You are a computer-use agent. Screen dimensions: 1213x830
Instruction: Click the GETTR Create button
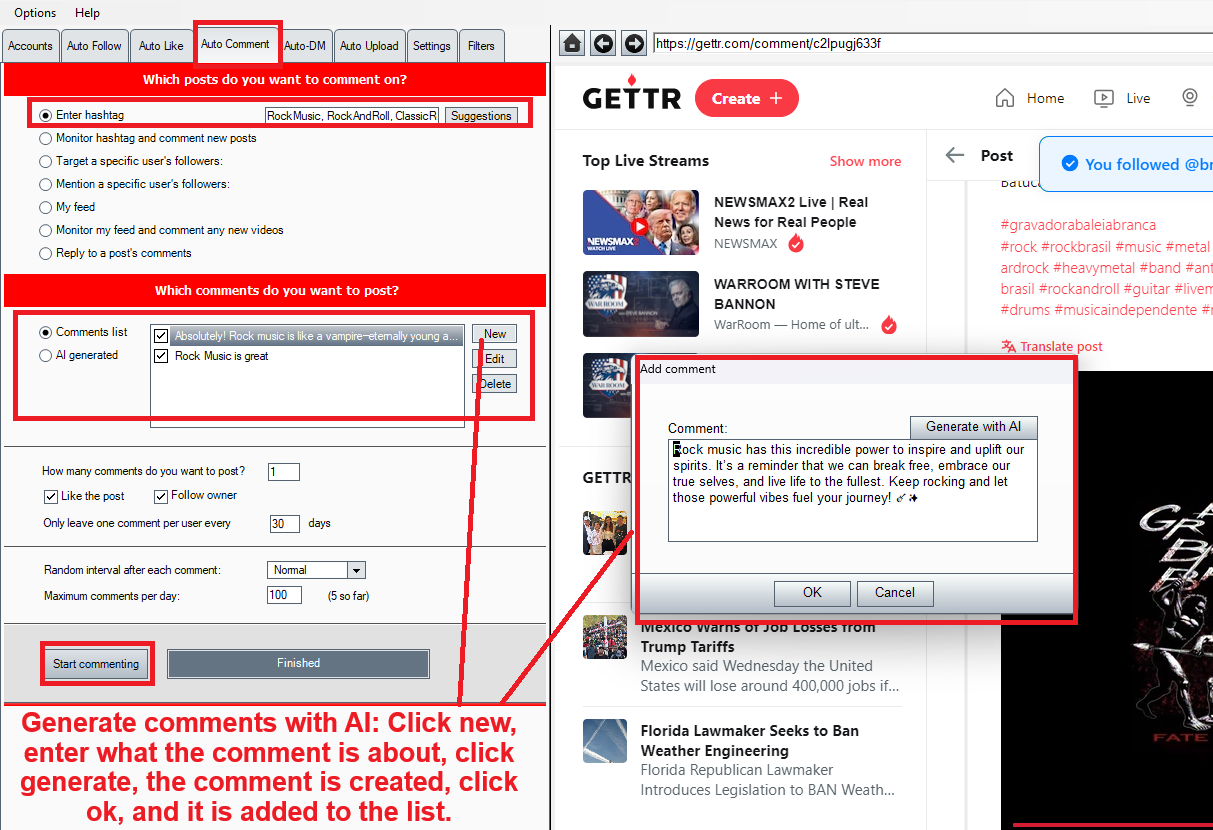point(747,98)
